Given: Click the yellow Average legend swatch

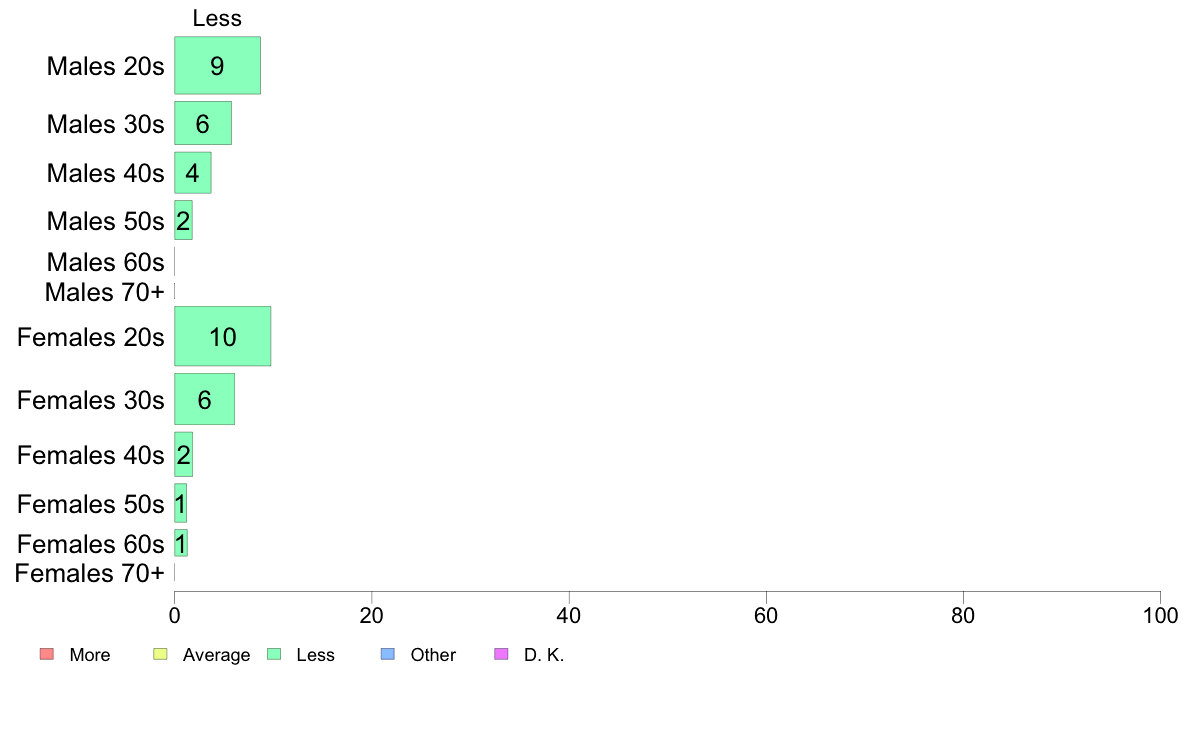Looking at the screenshot, I should point(160,654).
